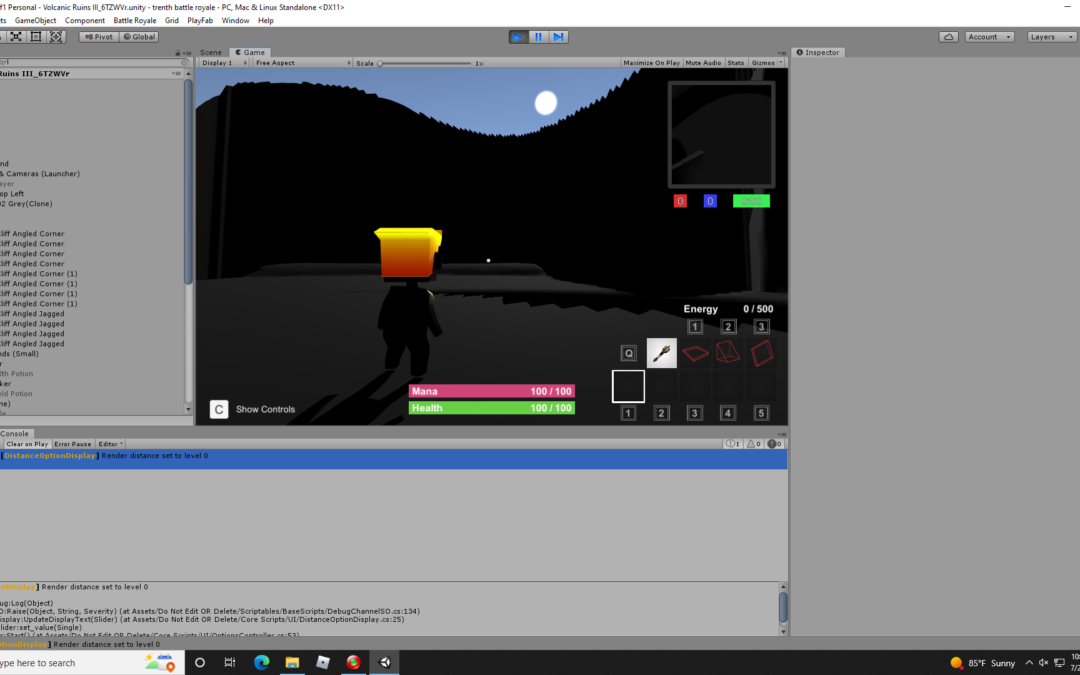Click the Q key icon in the HUD

coord(628,353)
